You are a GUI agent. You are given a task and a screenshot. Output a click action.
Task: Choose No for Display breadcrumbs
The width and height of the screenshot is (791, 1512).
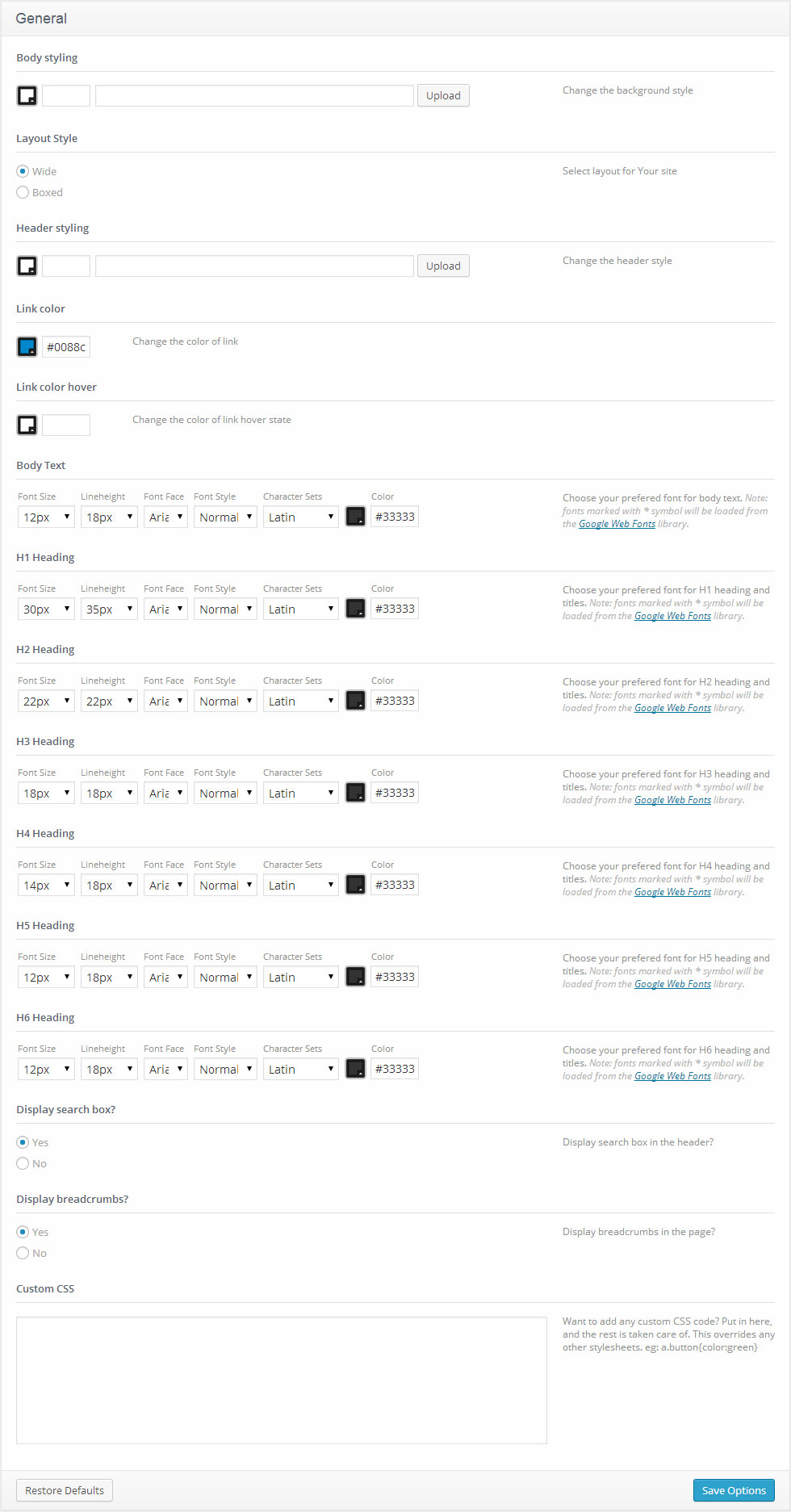[23, 1254]
